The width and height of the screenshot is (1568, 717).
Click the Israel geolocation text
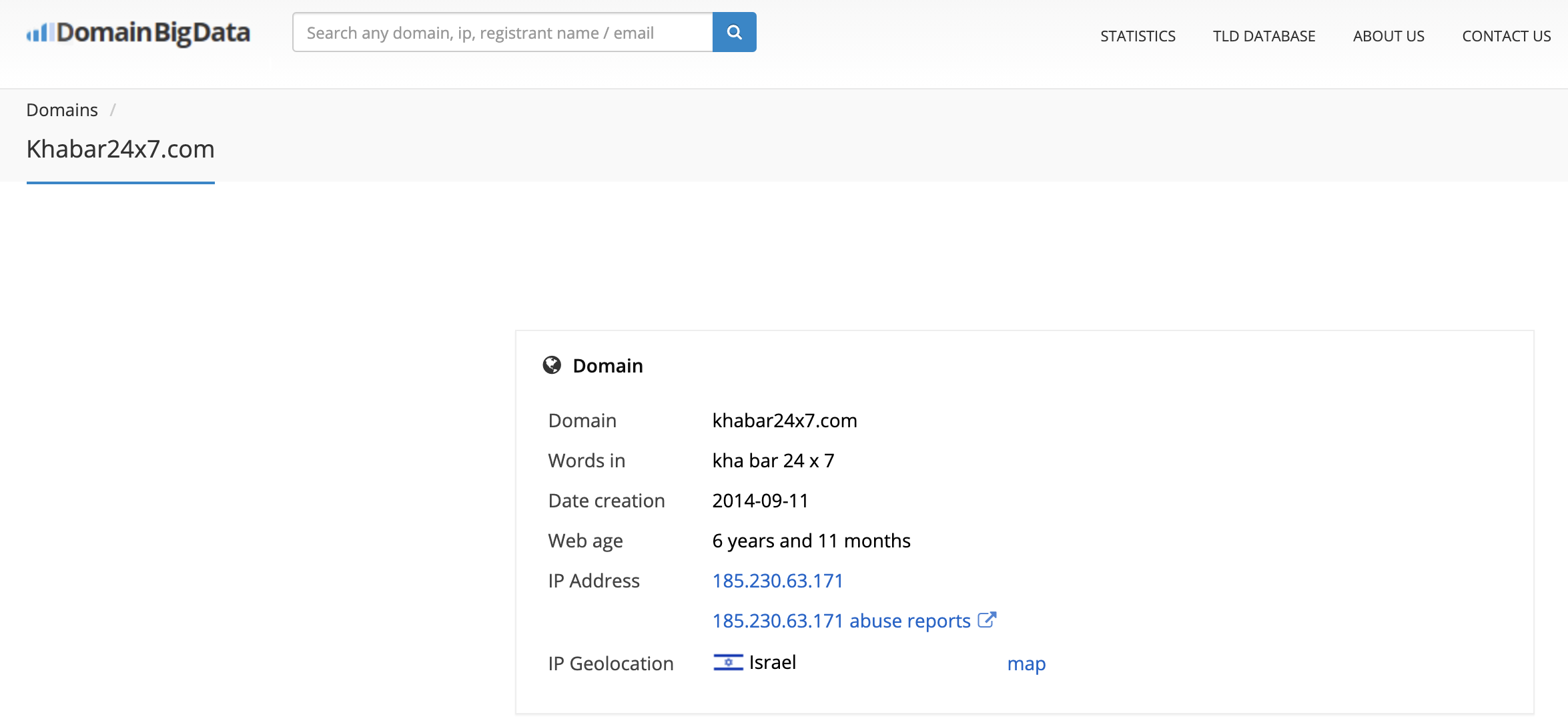point(773,662)
